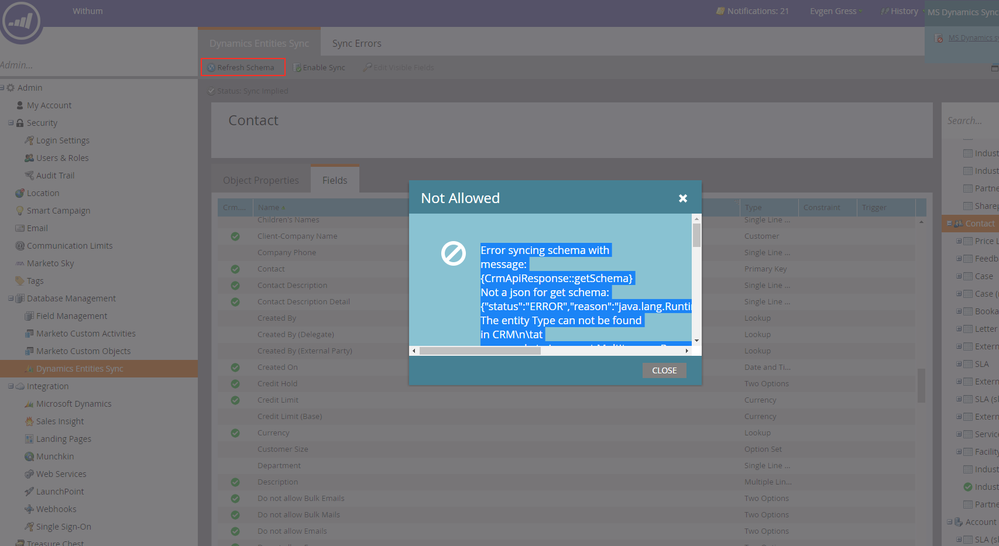Tick the Price List entity checkbox under Contact
999x546 pixels.
pos(967,241)
